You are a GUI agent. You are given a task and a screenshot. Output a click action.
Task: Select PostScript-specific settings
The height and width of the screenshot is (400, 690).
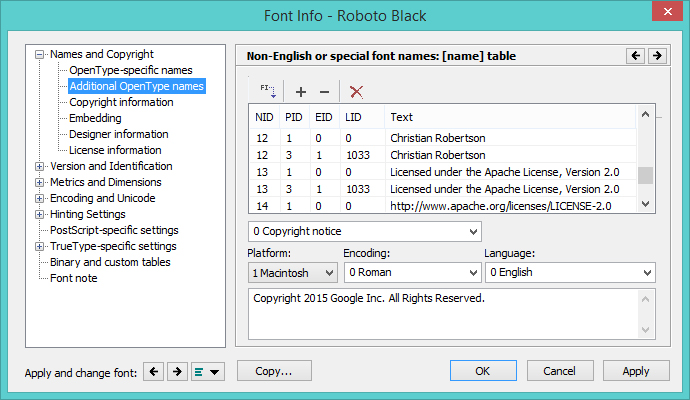114,230
